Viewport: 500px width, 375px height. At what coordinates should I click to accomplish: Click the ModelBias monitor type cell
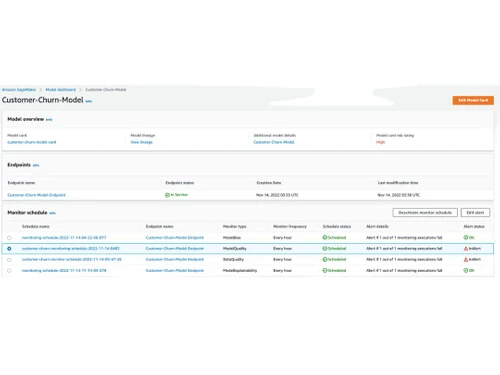(232, 238)
